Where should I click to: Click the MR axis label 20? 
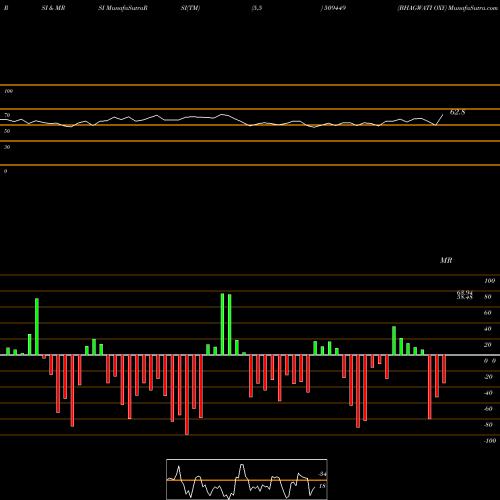point(488,345)
